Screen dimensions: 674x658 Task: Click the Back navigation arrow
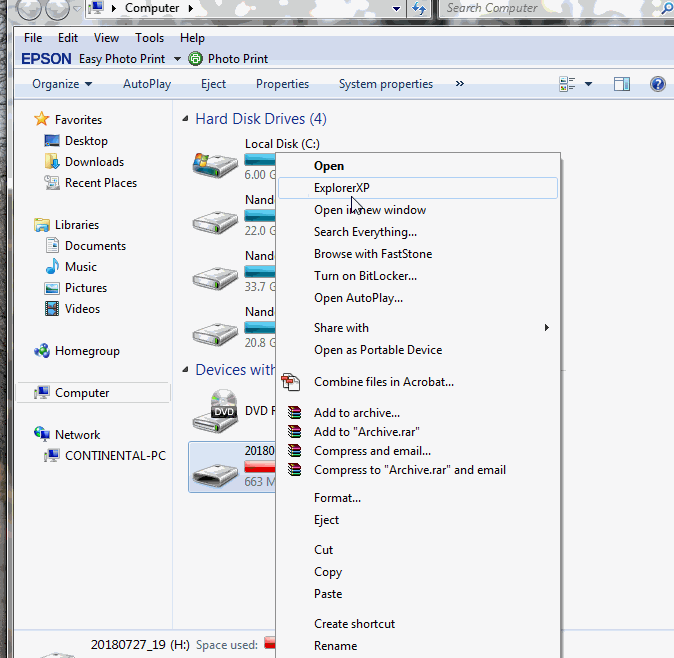29,8
